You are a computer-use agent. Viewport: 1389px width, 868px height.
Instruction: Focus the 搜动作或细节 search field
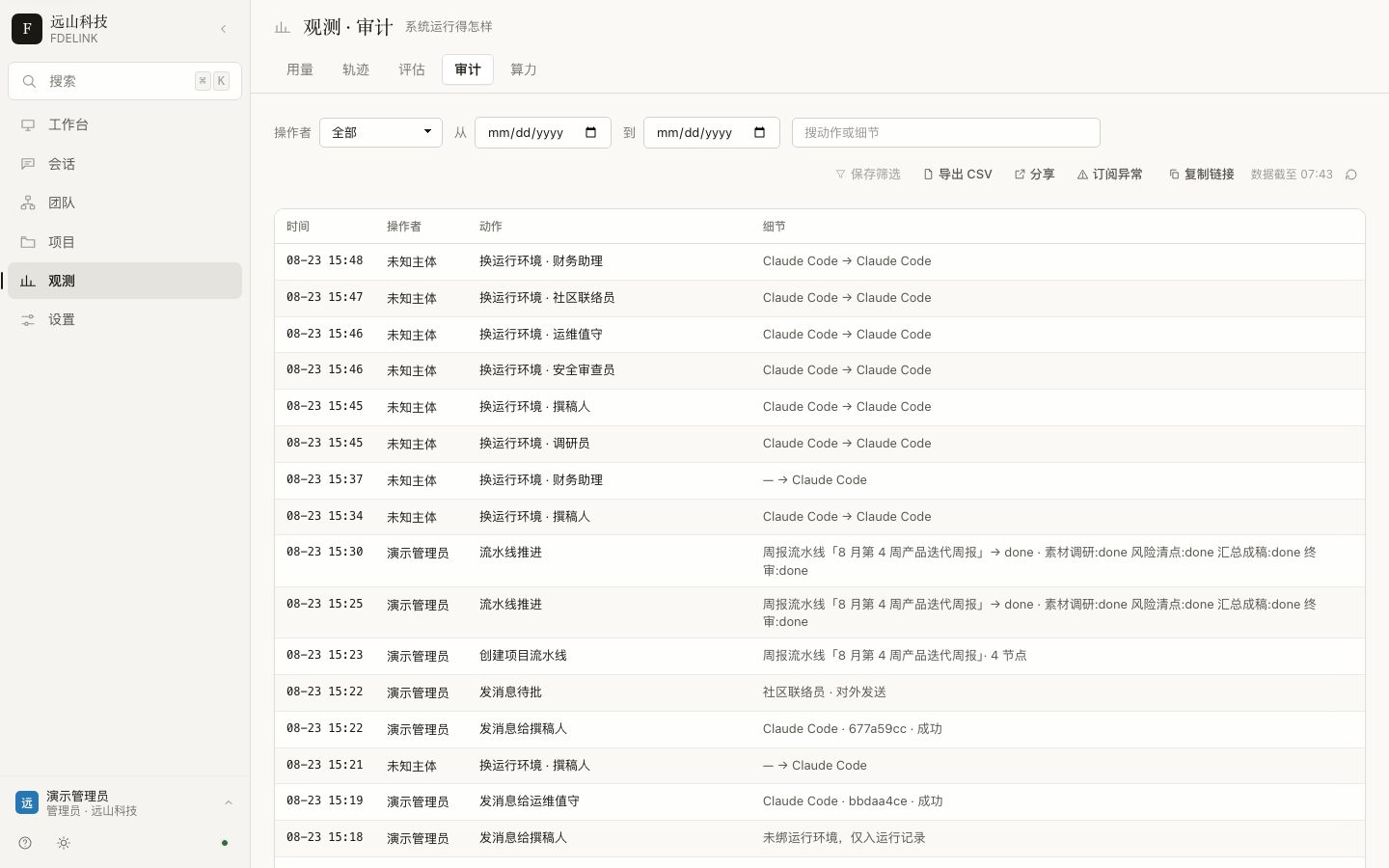[x=946, y=132]
